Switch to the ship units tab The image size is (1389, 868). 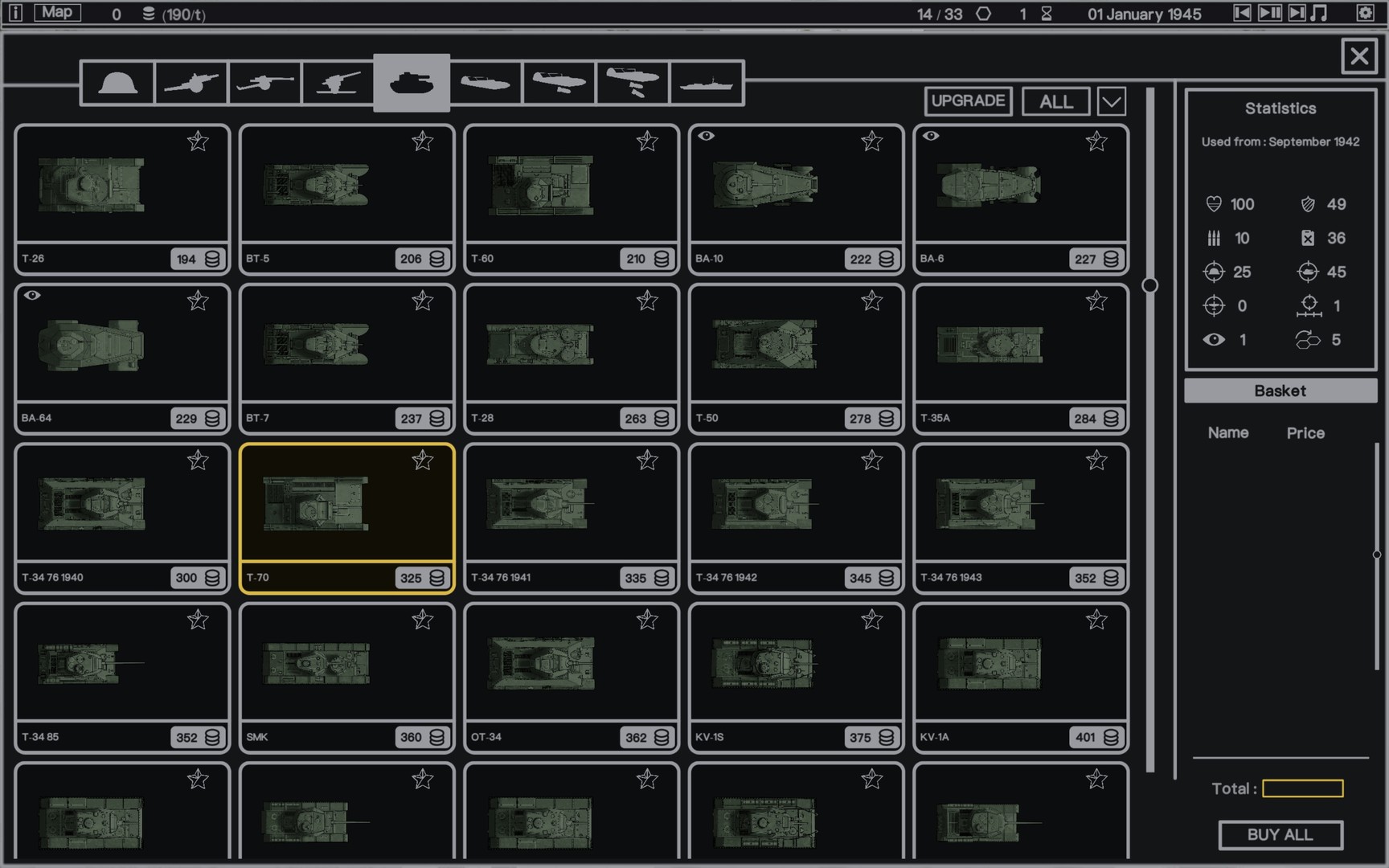click(x=706, y=83)
